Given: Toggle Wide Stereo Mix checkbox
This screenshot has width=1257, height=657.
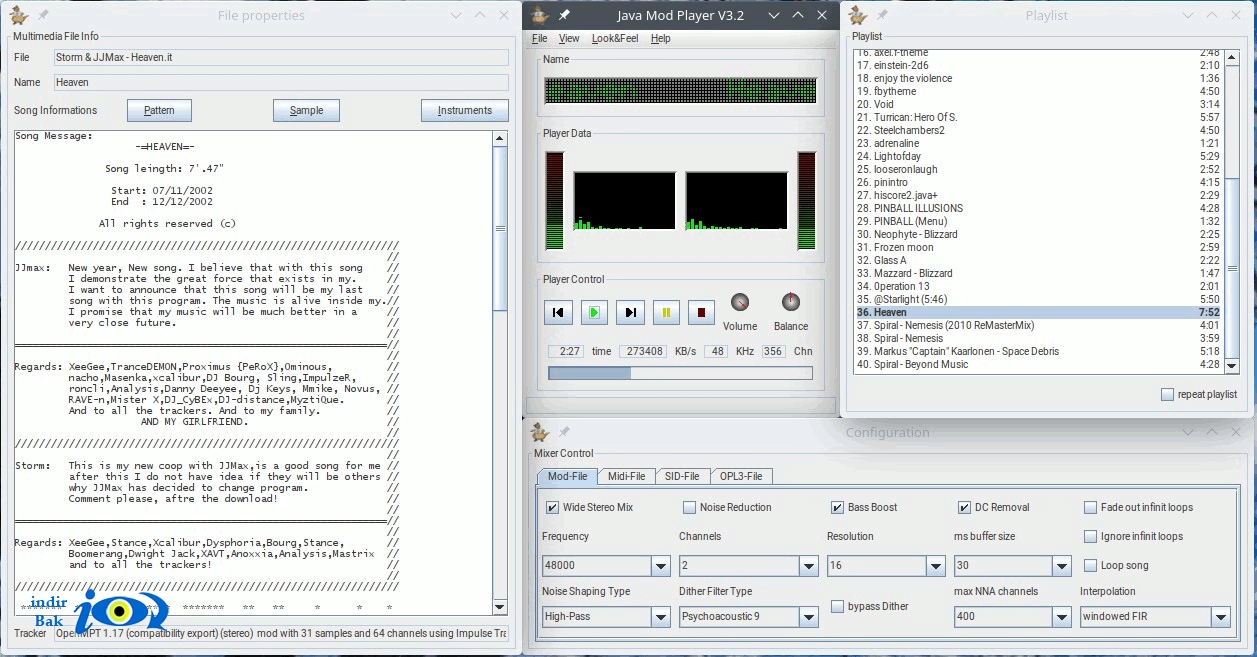Looking at the screenshot, I should 553,507.
